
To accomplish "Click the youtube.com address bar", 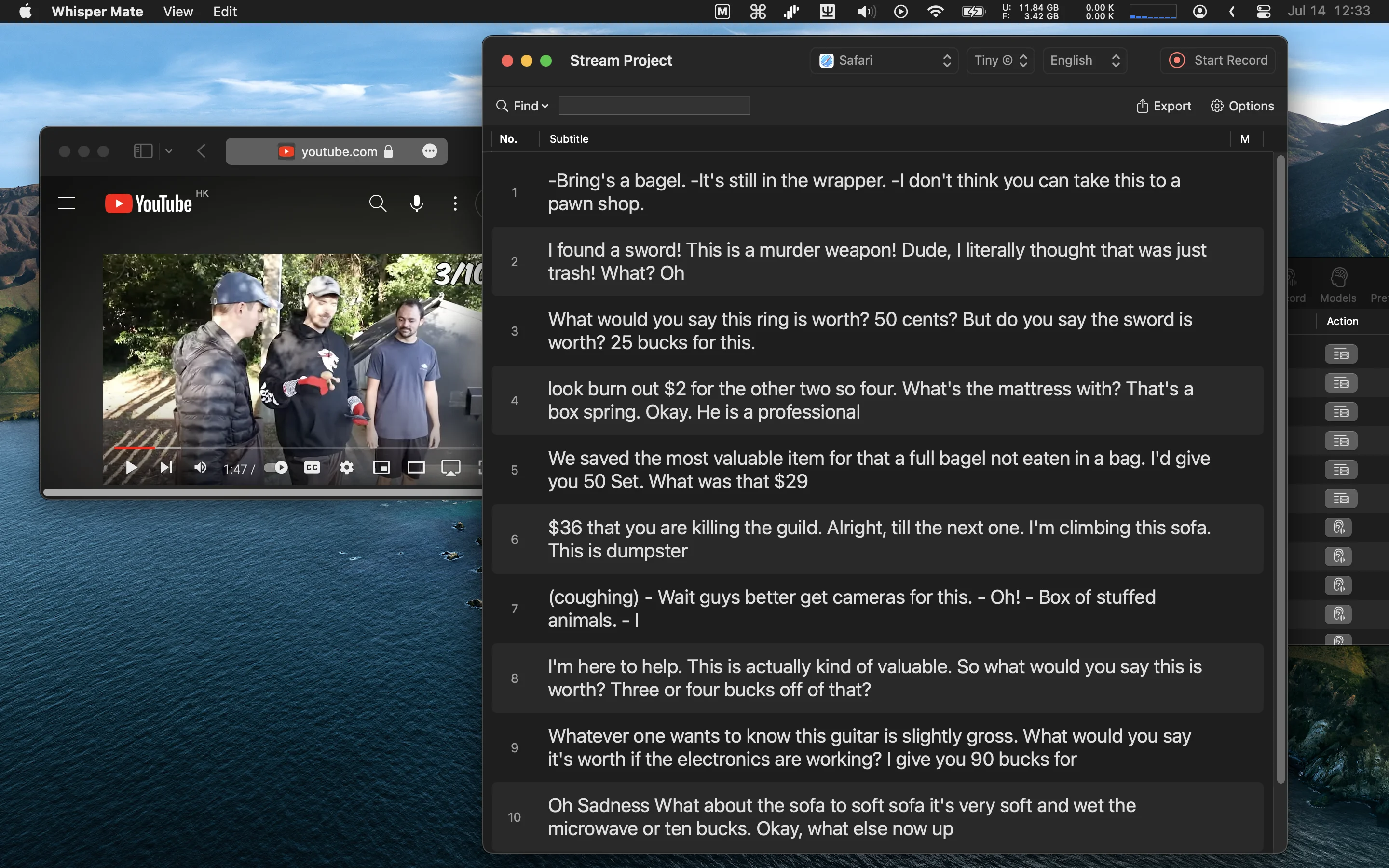I will point(336,151).
